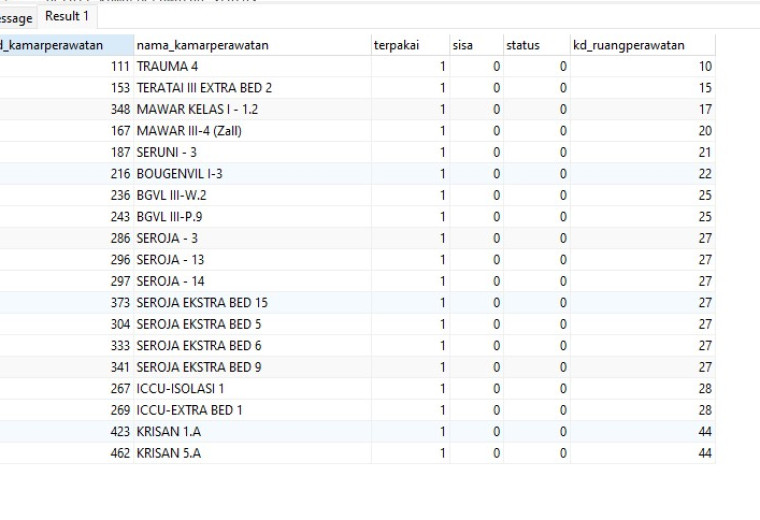Sort by nama_kamarperawatan column header
Image resolution: width=760 pixels, height=520 pixels.
(x=252, y=45)
